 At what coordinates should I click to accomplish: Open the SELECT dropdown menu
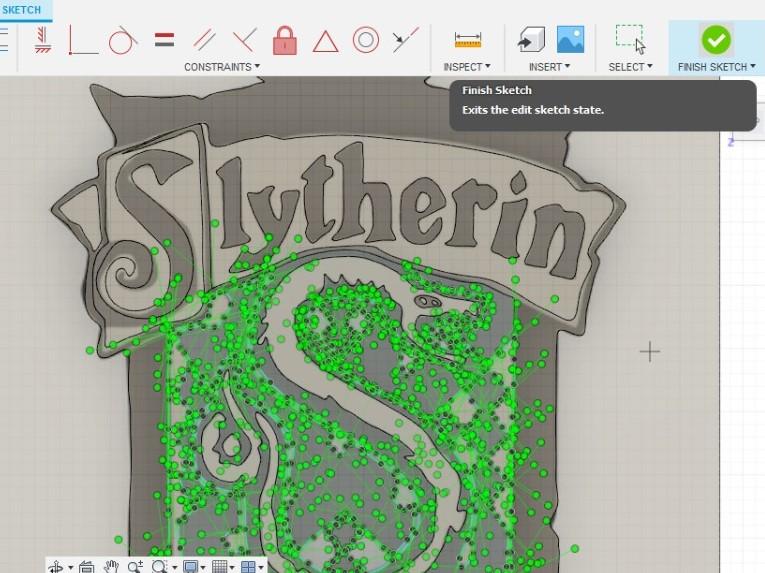tap(630, 67)
